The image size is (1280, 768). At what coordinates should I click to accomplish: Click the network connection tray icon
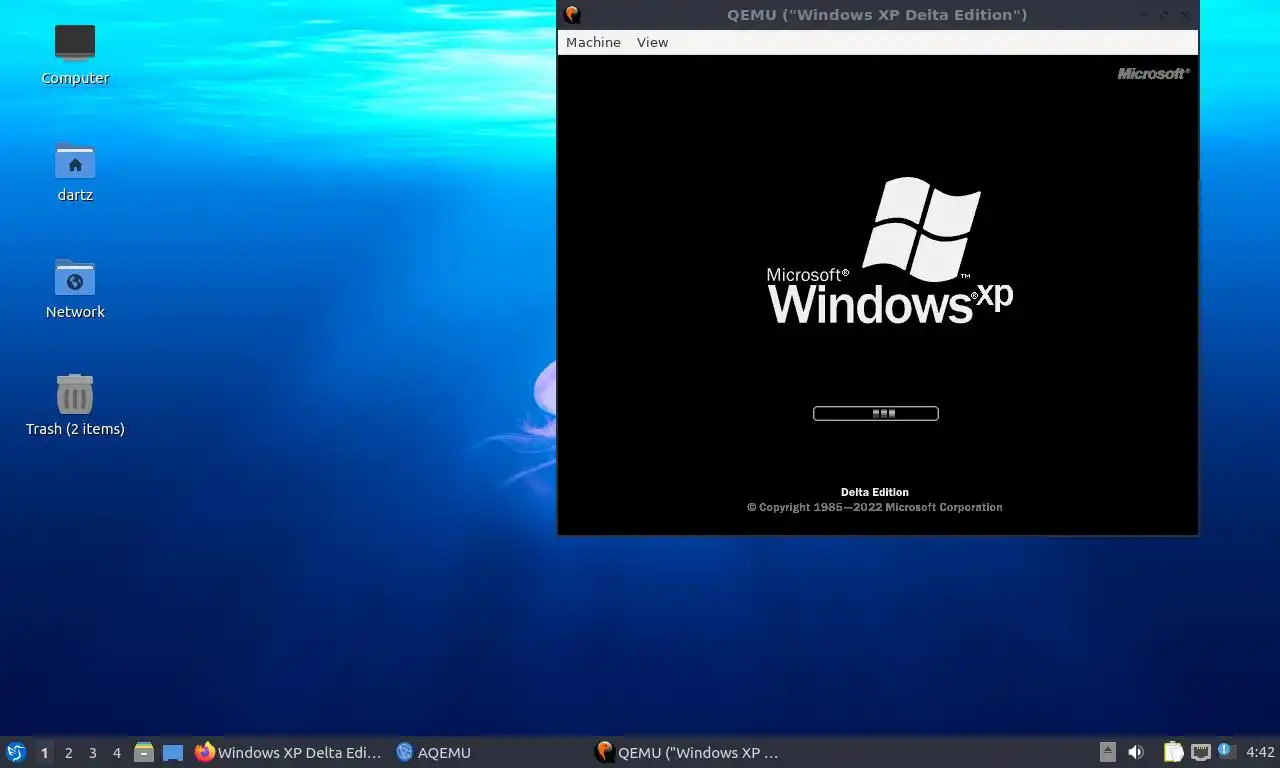pos(1201,752)
